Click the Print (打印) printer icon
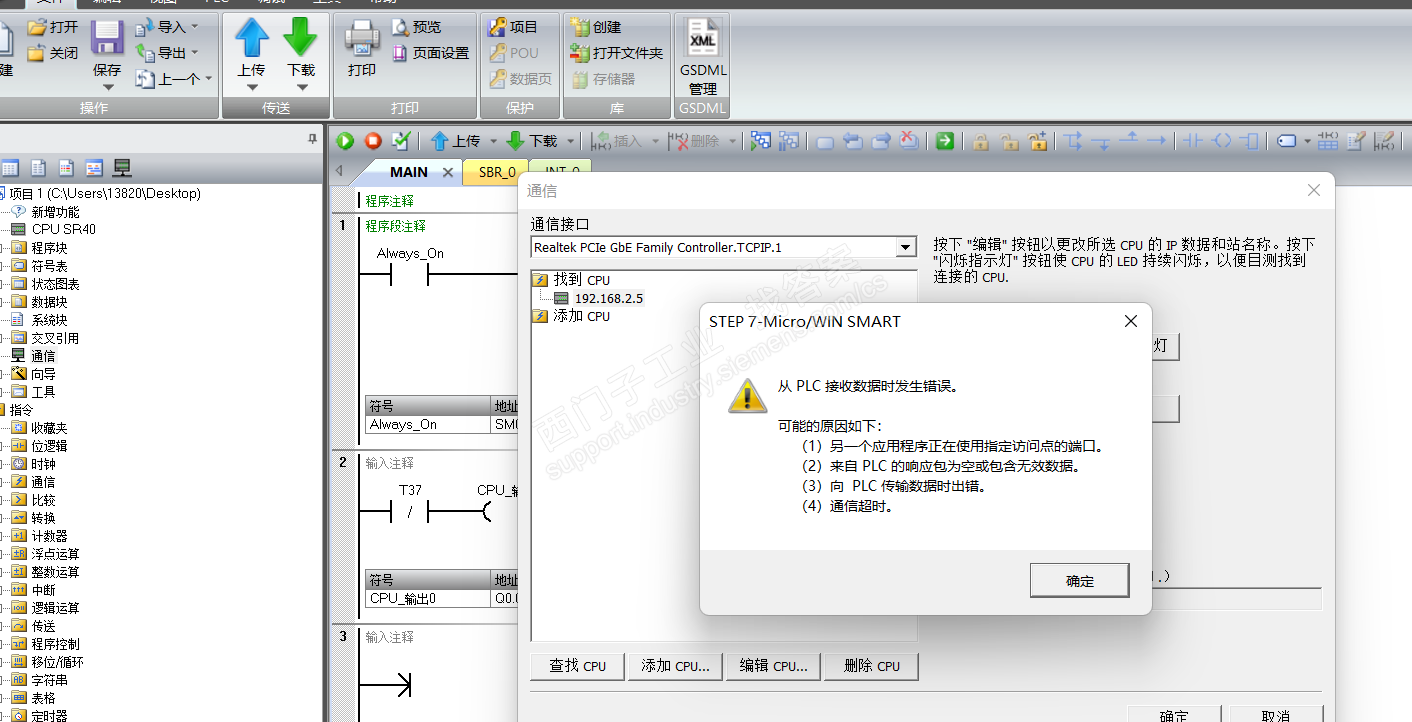Image resolution: width=1412 pixels, height=722 pixels. (x=362, y=38)
